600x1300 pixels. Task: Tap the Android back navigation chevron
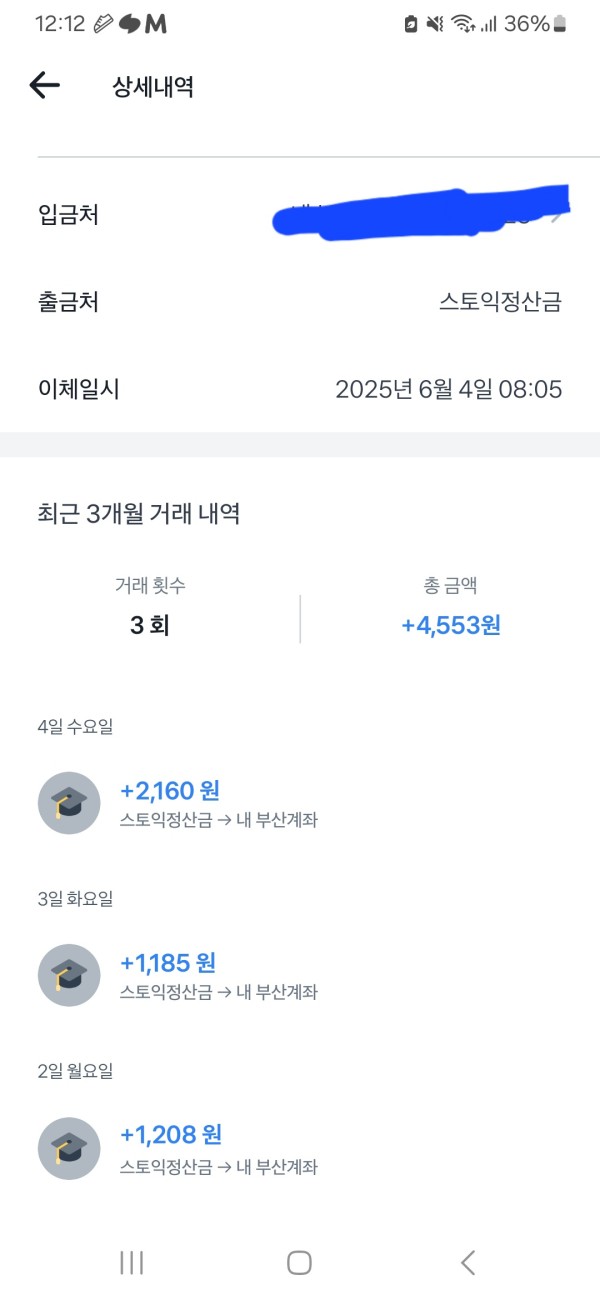tap(467, 1262)
